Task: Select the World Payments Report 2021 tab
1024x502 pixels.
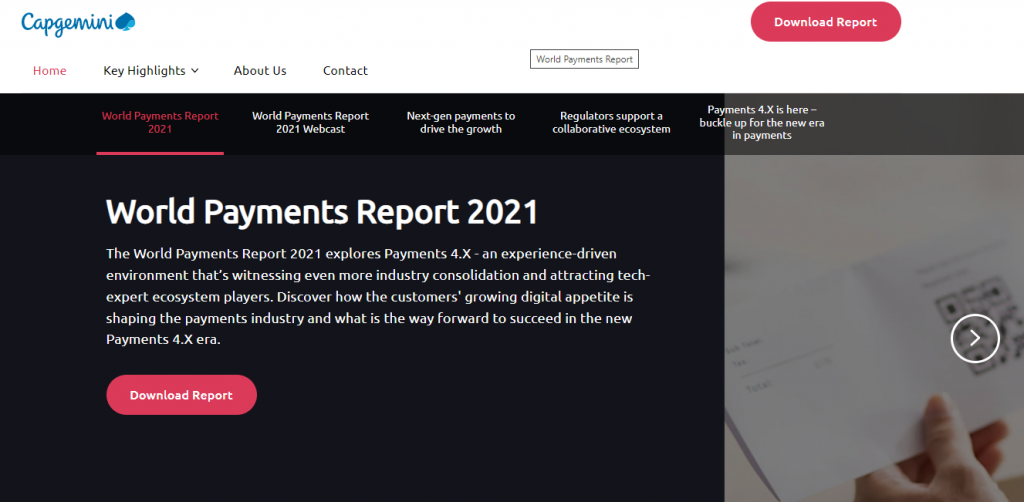Action: click(x=160, y=122)
